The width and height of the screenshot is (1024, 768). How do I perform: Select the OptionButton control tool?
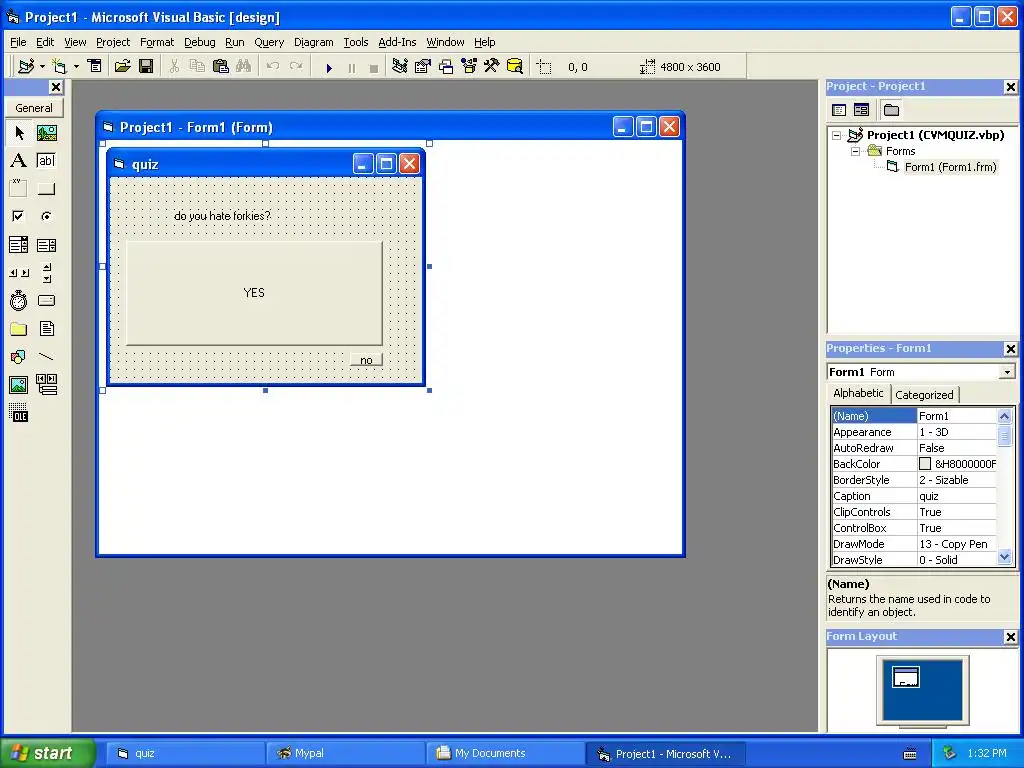(46, 216)
